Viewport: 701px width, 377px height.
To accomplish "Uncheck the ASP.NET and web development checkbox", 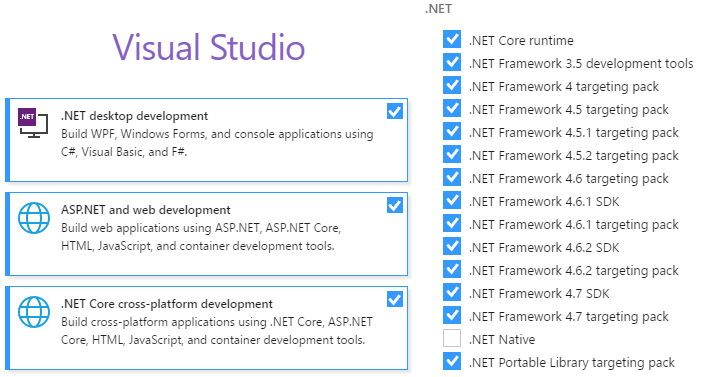I will 395,205.
